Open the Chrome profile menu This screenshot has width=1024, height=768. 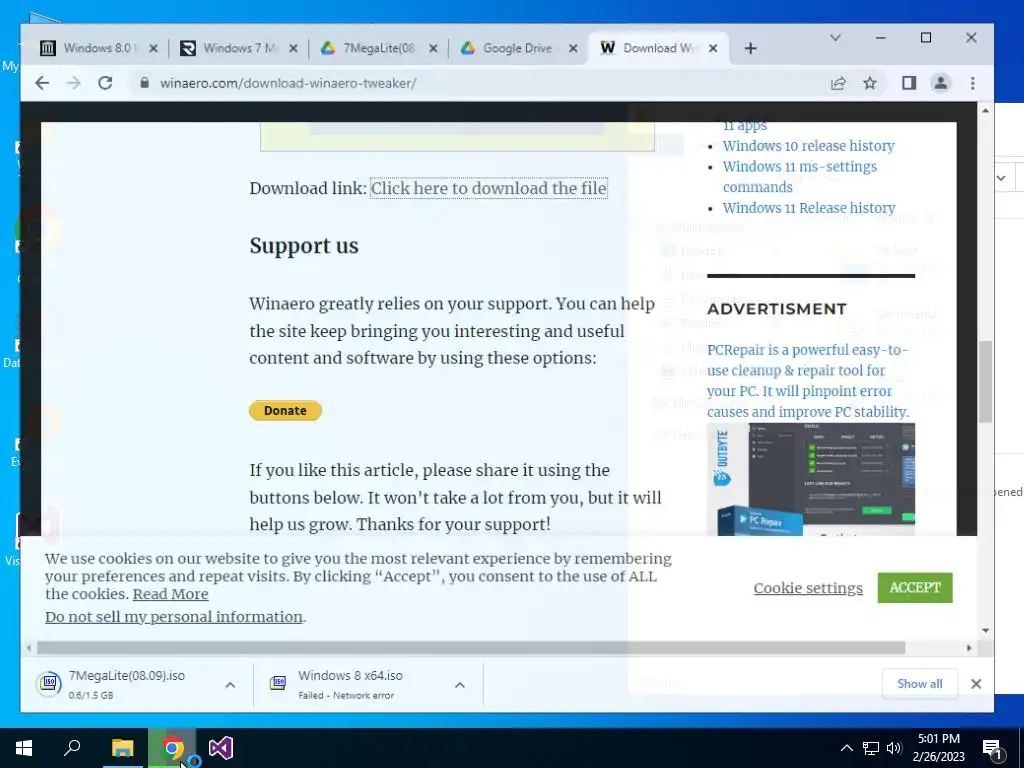coord(940,83)
